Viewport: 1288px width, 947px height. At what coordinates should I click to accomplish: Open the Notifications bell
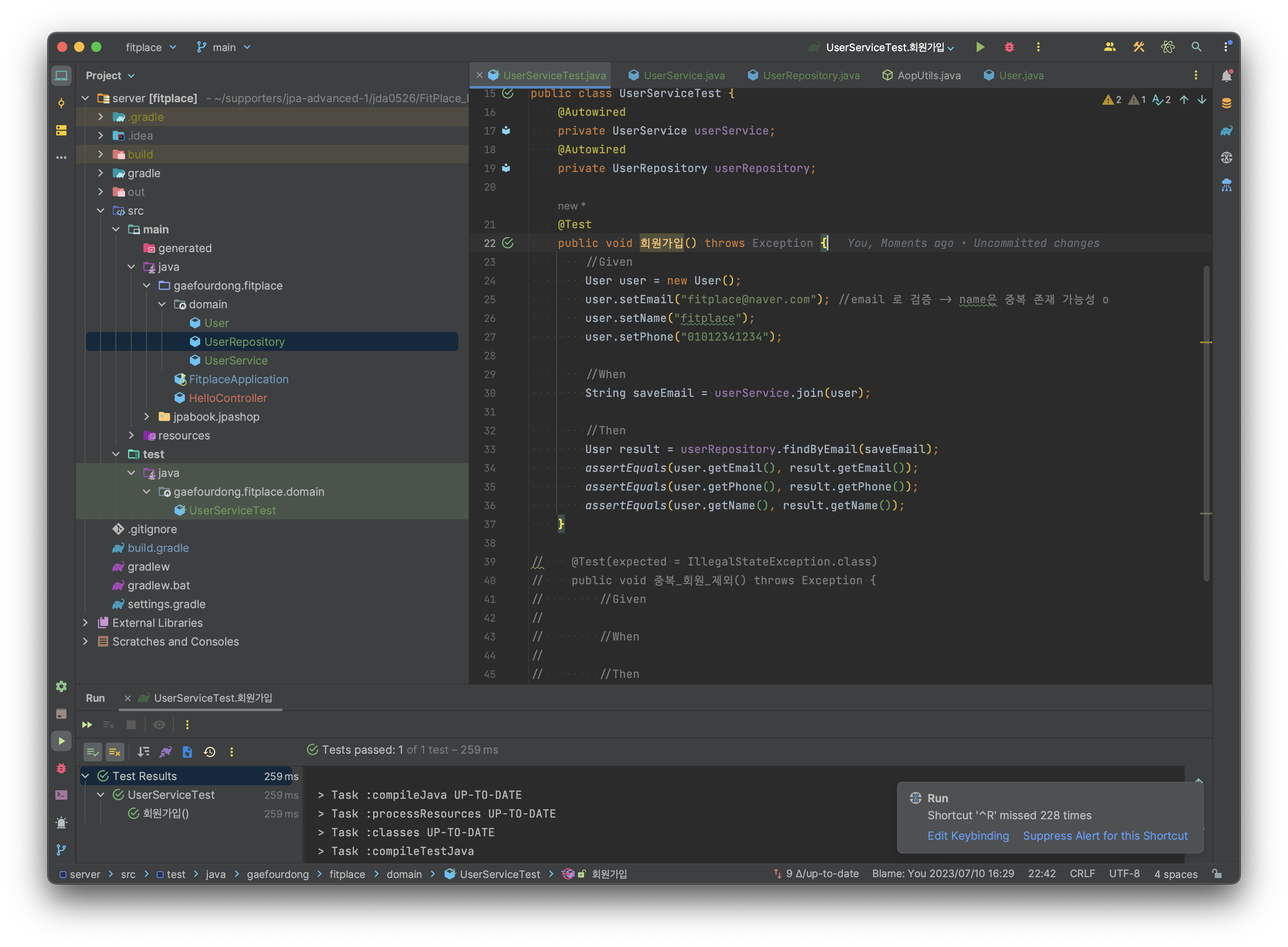1226,76
